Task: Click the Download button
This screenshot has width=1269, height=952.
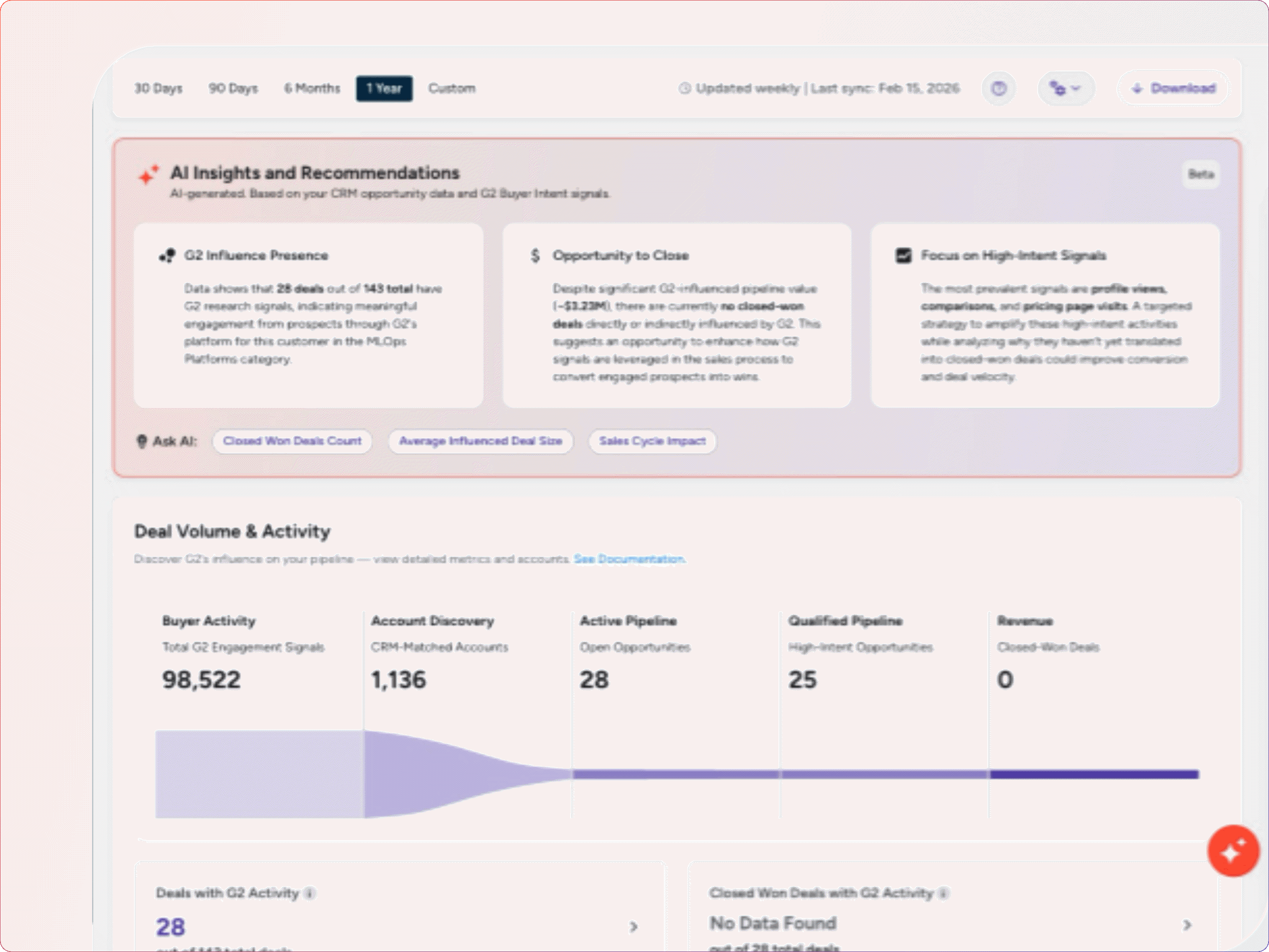Action: [x=1172, y=88]
